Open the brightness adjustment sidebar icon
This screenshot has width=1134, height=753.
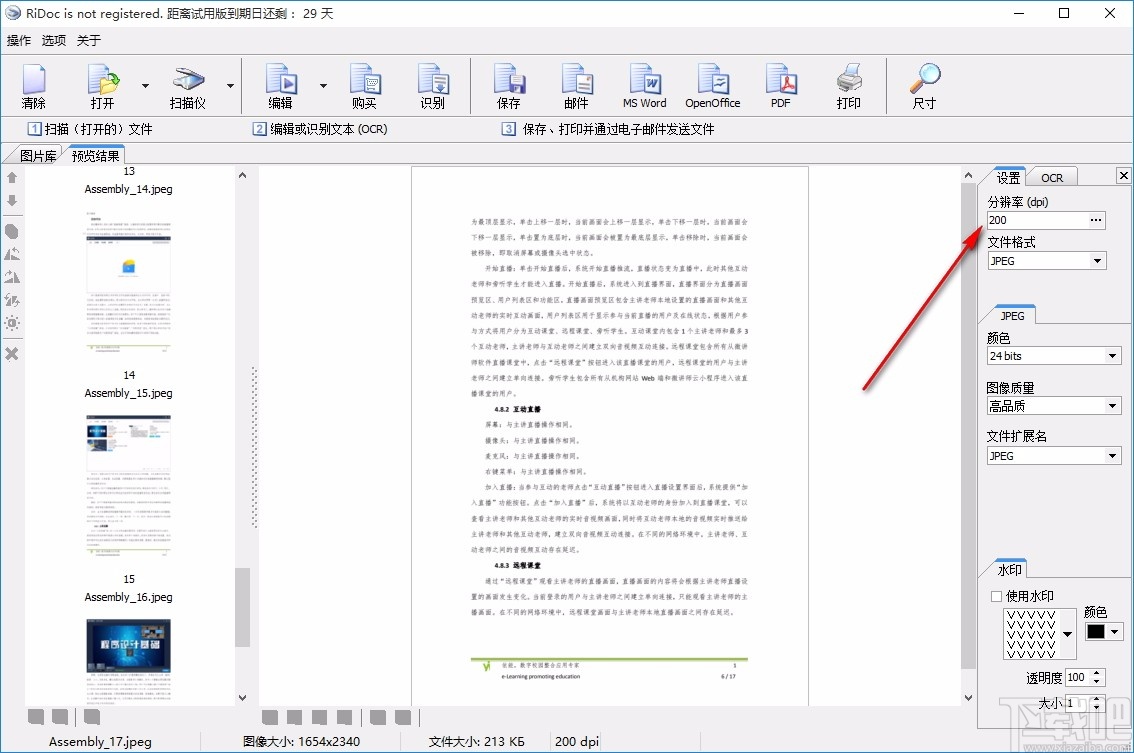point(12,323)
